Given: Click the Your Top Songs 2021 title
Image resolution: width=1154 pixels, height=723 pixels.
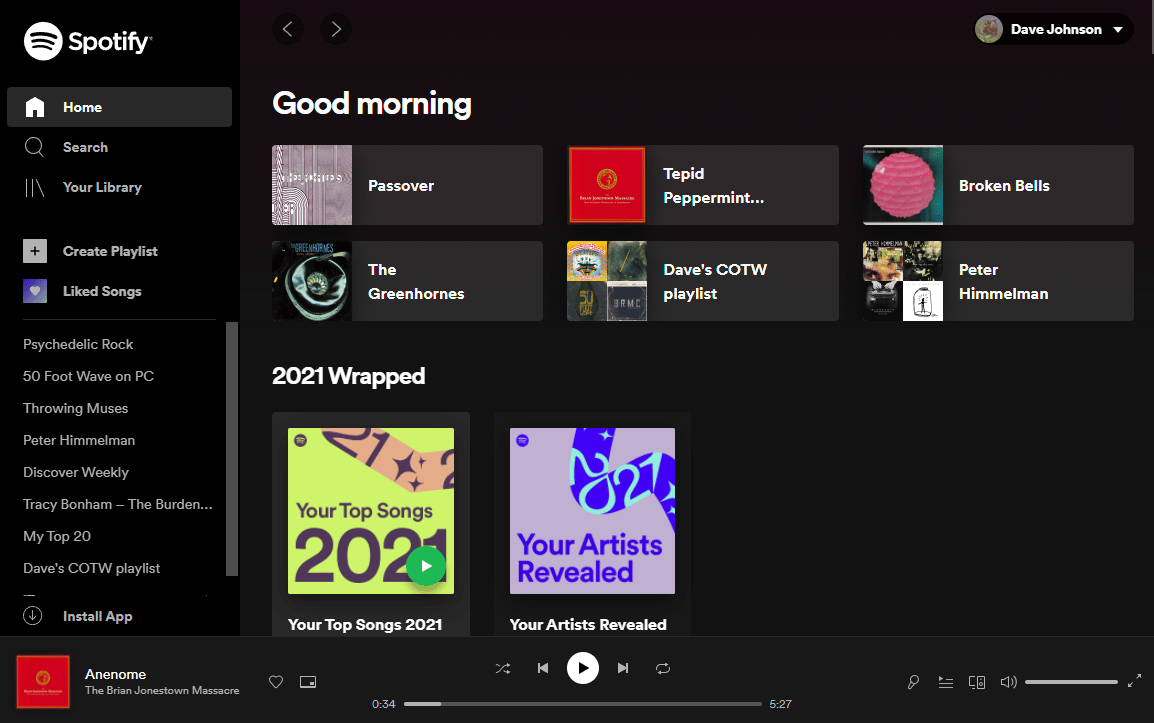Looking at the screenshot, I should 365,624.
